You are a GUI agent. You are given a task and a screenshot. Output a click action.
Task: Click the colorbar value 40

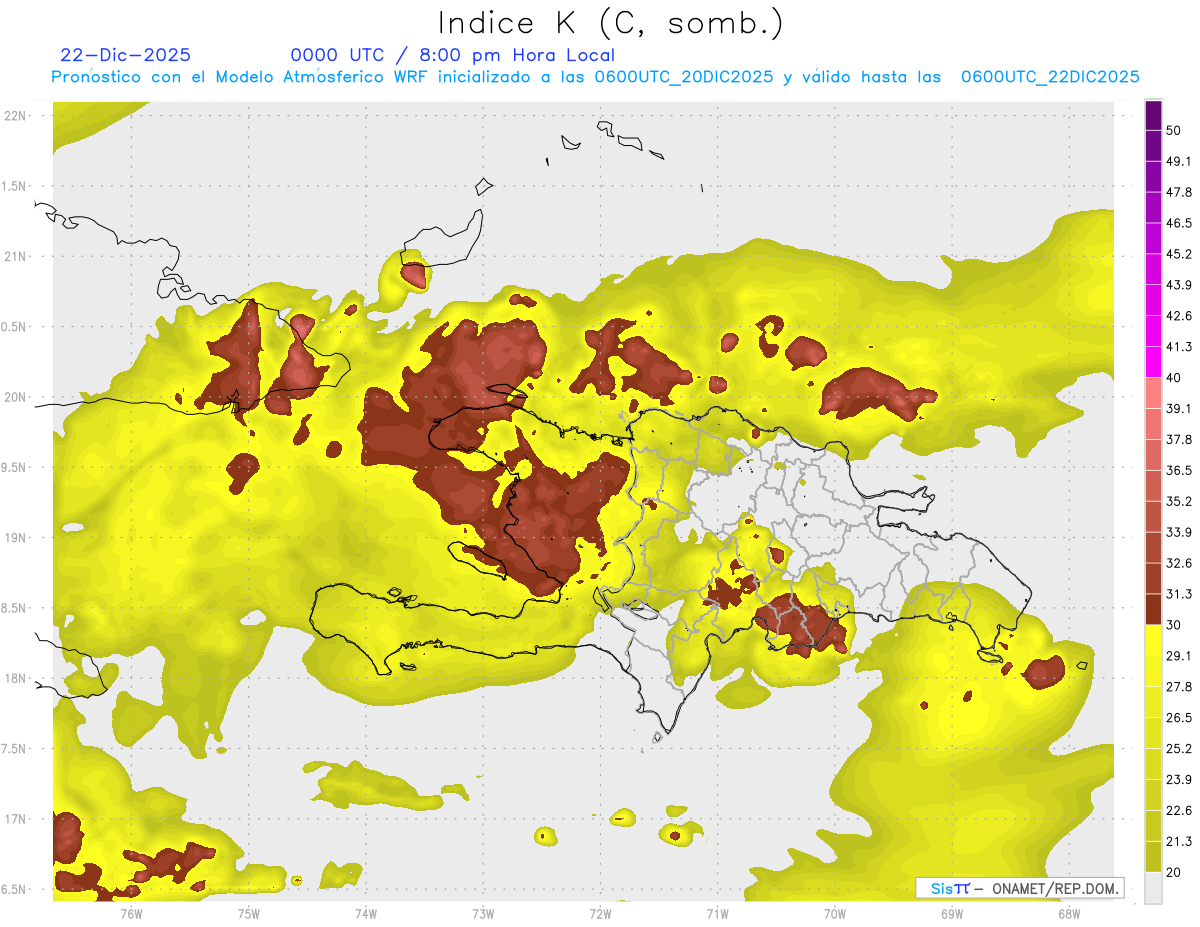point(1175,378)
